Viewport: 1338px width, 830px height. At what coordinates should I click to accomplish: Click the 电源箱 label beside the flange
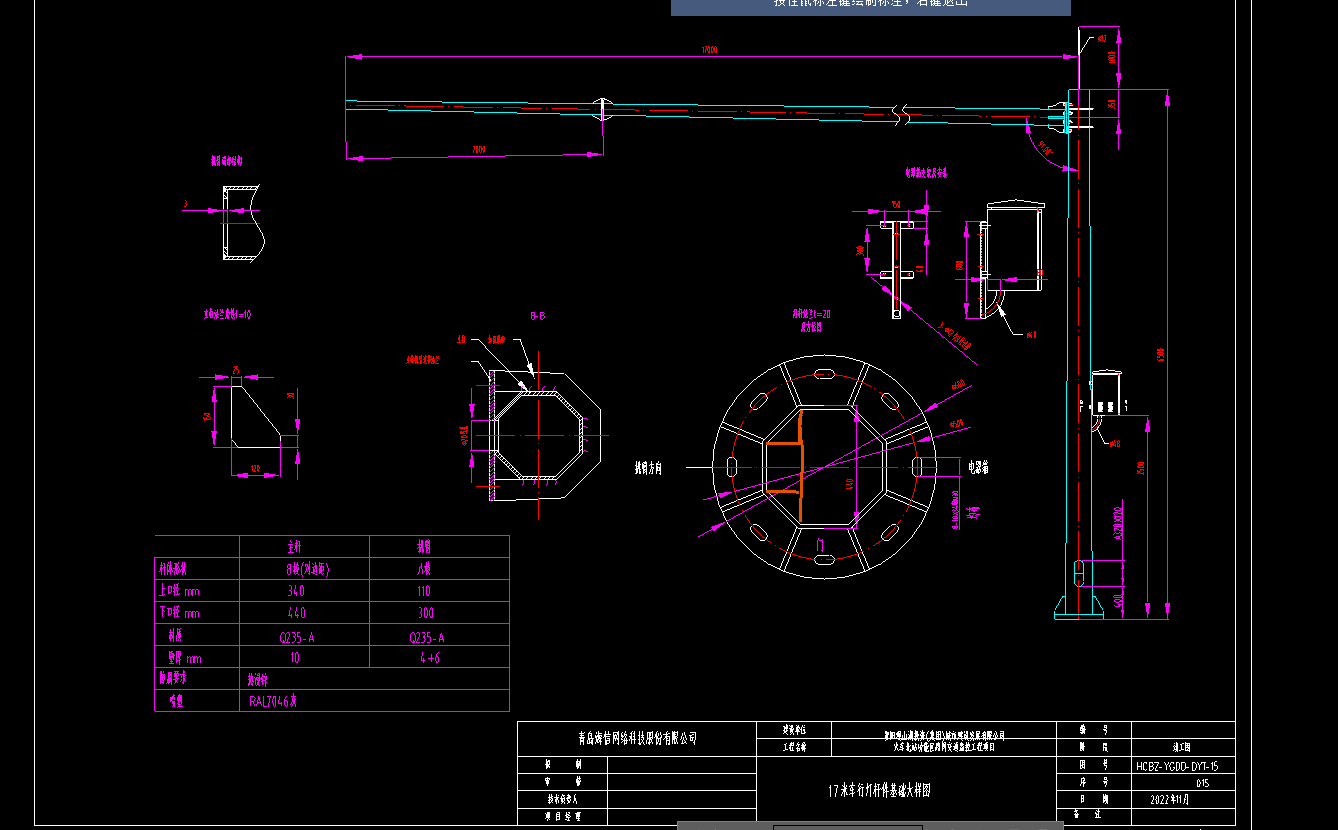pos(977,466)
